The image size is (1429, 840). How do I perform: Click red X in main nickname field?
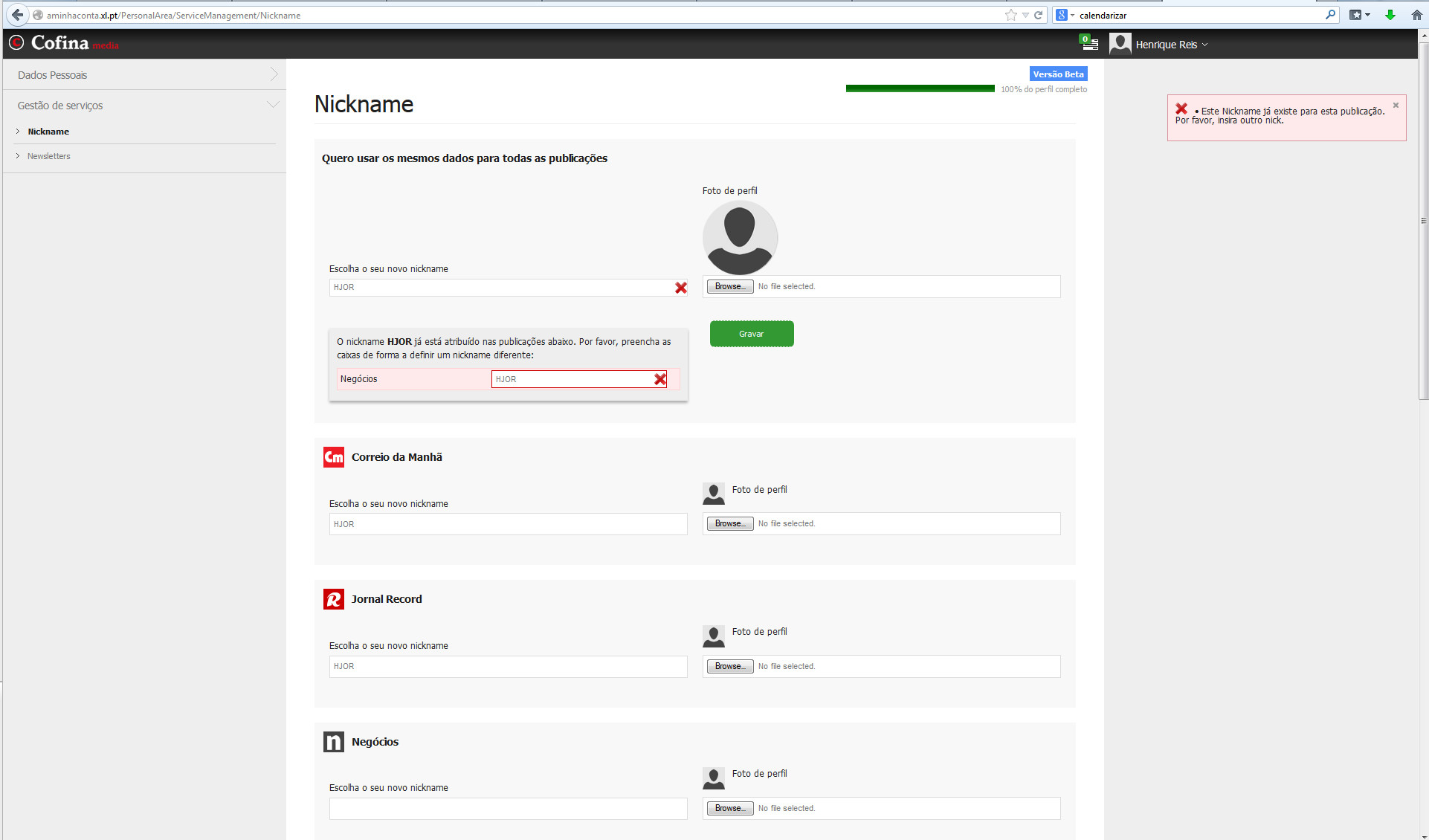pos(680,288)
